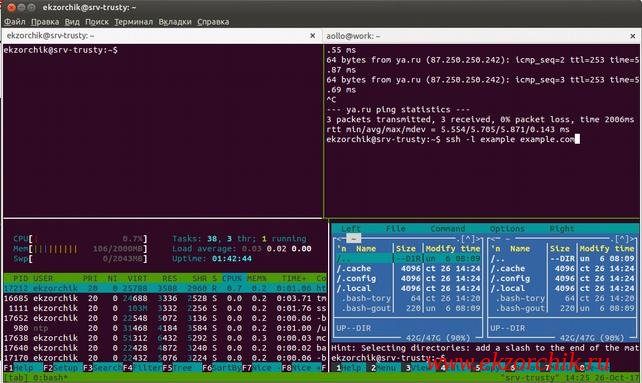Viewport: 642px width, 383px height.
Task: Sort htop by VIRT column header
Action: [137, 278]
